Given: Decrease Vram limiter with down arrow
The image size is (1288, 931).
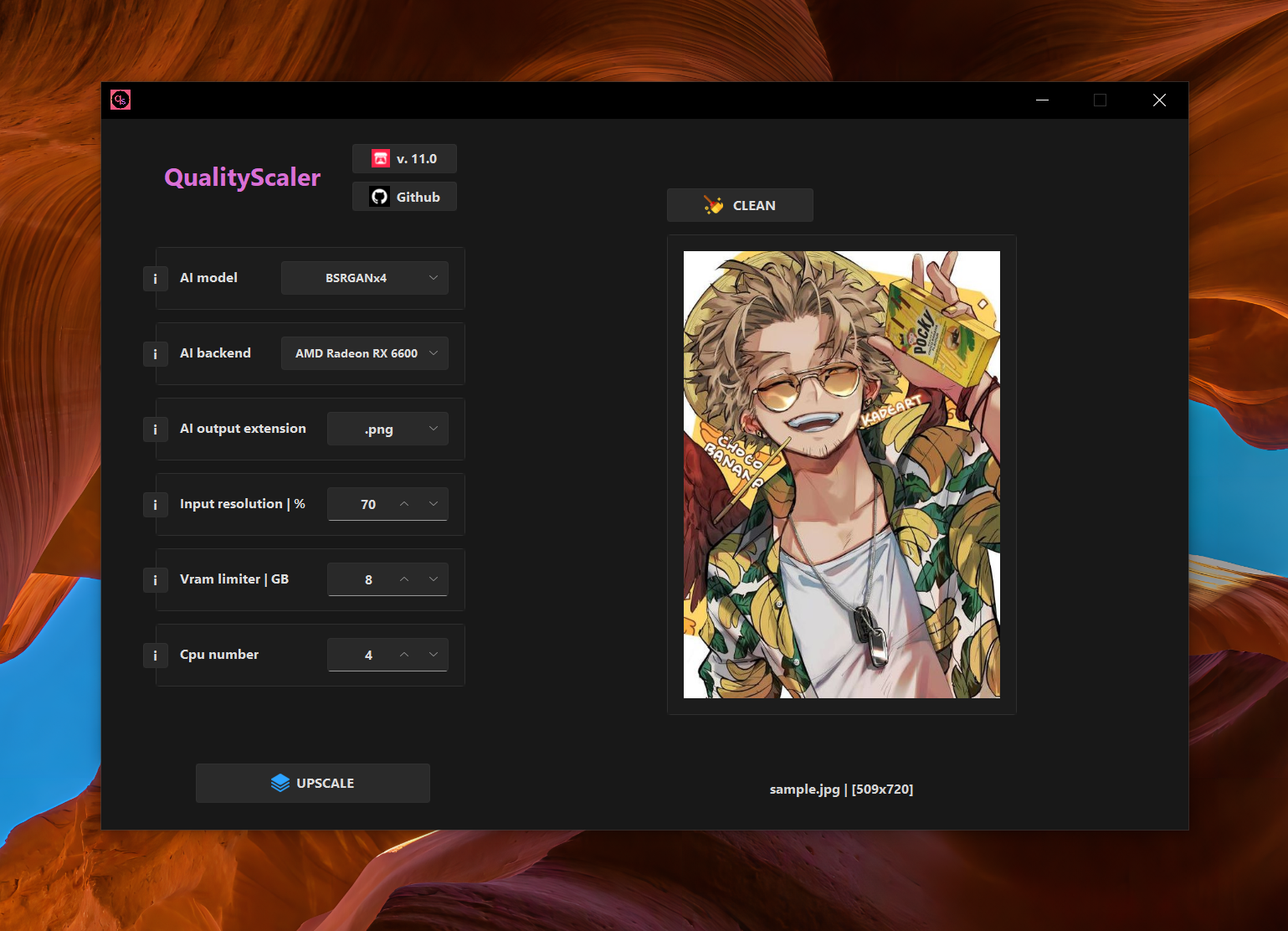Looking at the screenshot, I should (434, 579).
